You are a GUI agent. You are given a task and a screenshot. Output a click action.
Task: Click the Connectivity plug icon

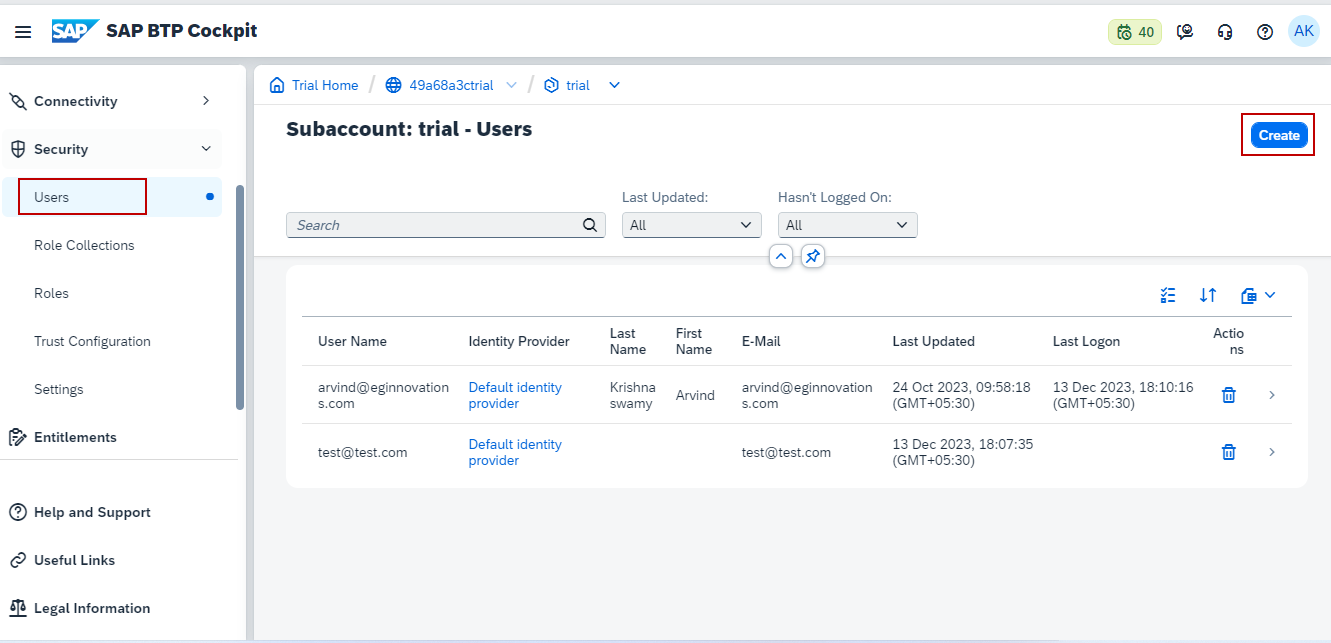pos(18,101)
